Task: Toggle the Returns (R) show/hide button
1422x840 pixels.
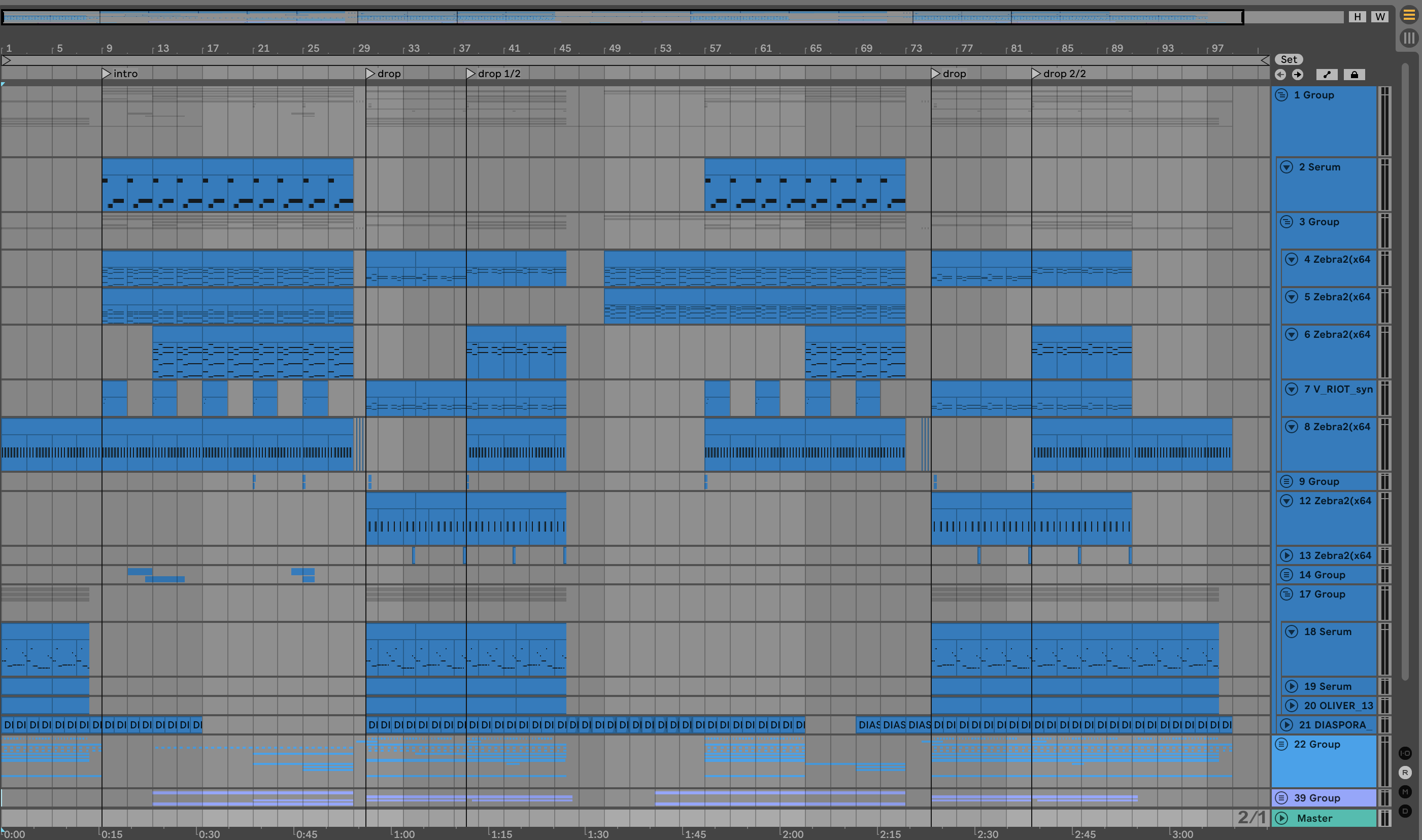Action: point(1405,773)
